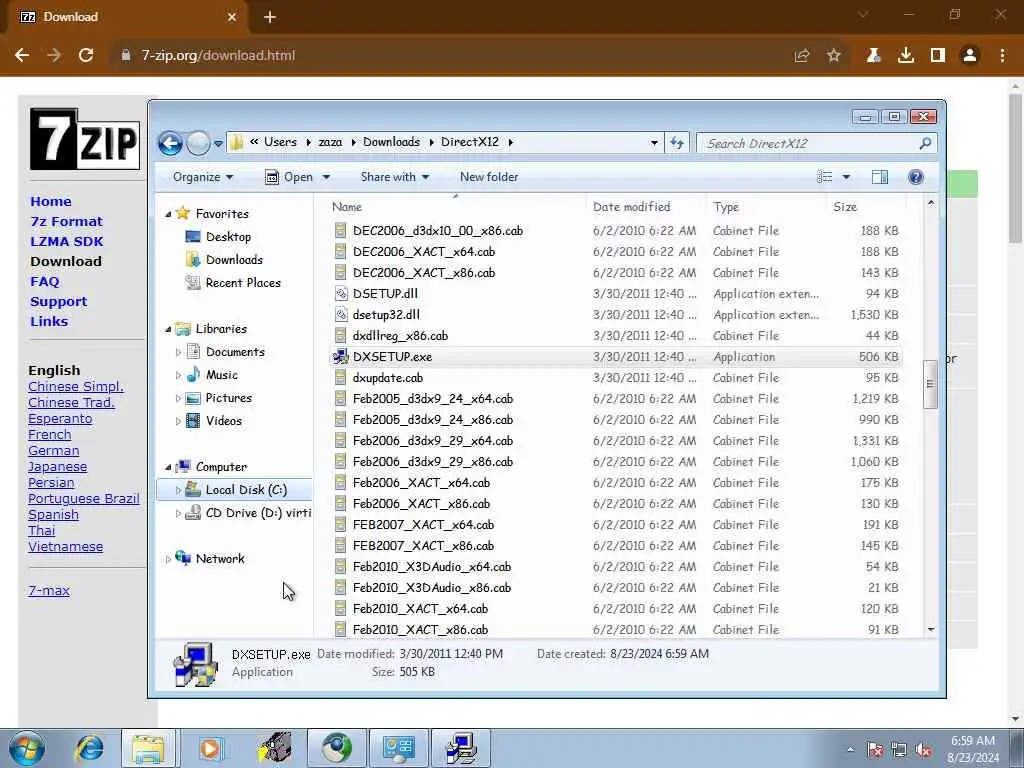
Task: Click the taskbar clock showing 6:59 AM
Action: pyautogui.click(x=972, y=741)
